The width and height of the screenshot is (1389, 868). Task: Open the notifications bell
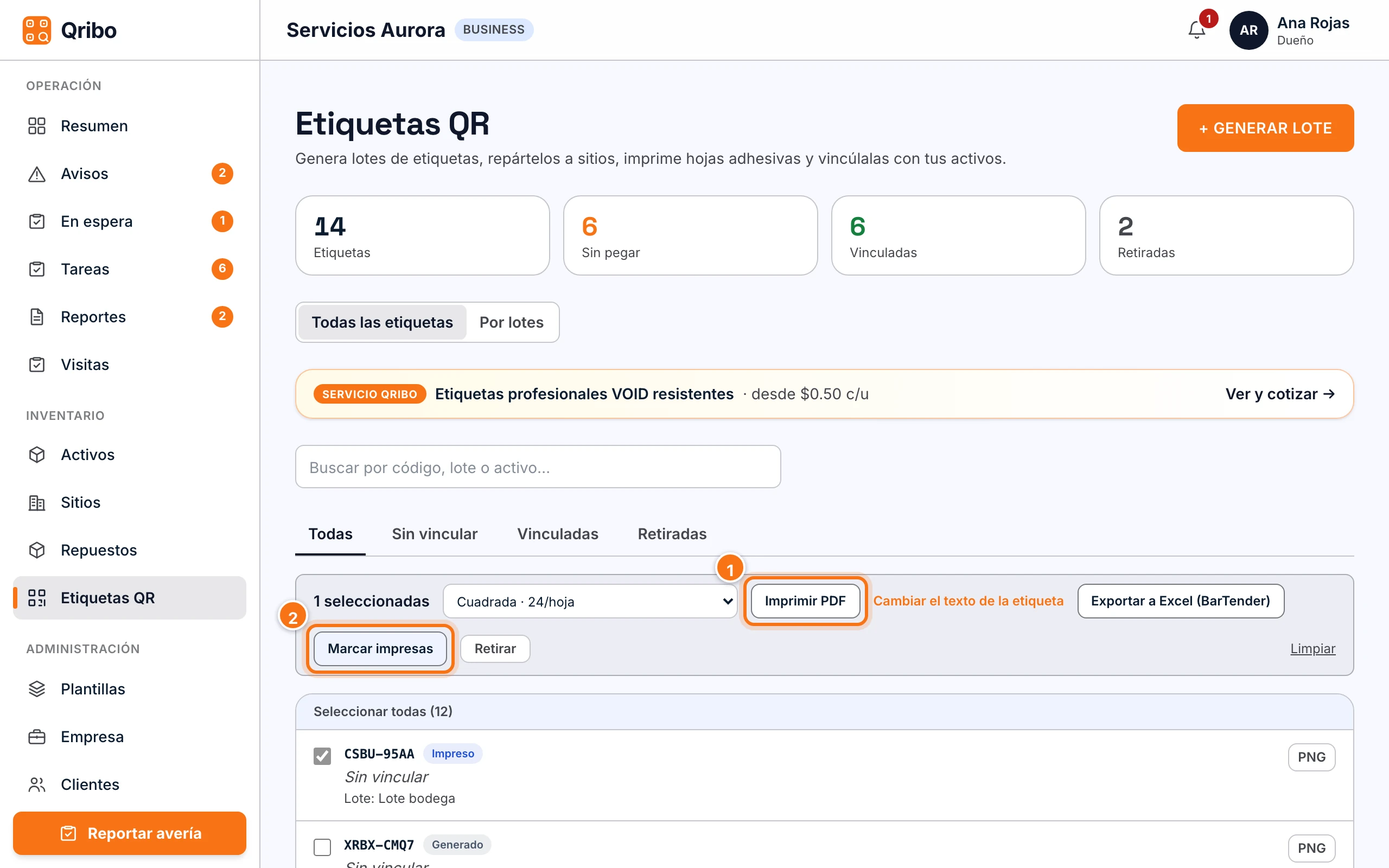point(1196,30)
